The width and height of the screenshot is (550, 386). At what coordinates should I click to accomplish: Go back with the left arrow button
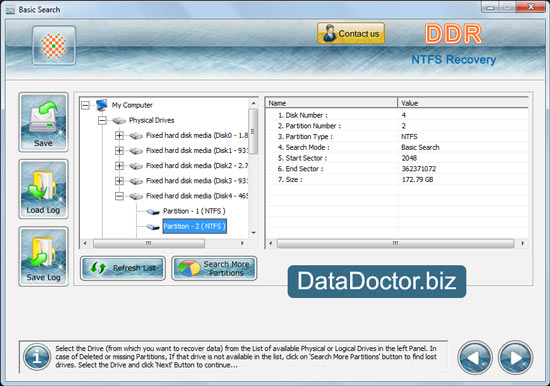[x=475, y=358]
